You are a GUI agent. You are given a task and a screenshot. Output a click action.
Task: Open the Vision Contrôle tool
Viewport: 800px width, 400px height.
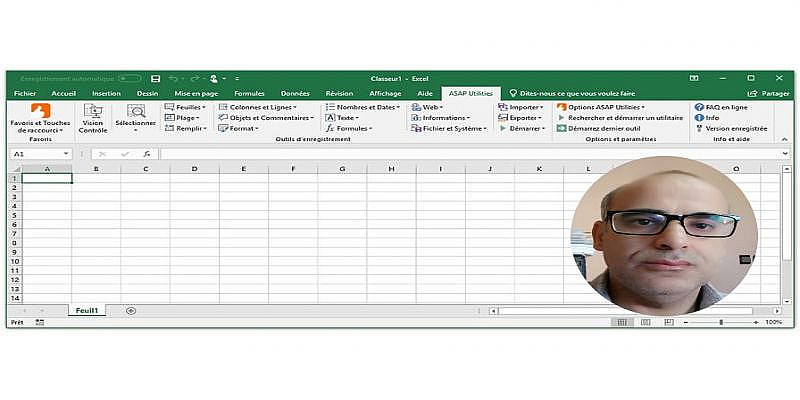[93, 118]
